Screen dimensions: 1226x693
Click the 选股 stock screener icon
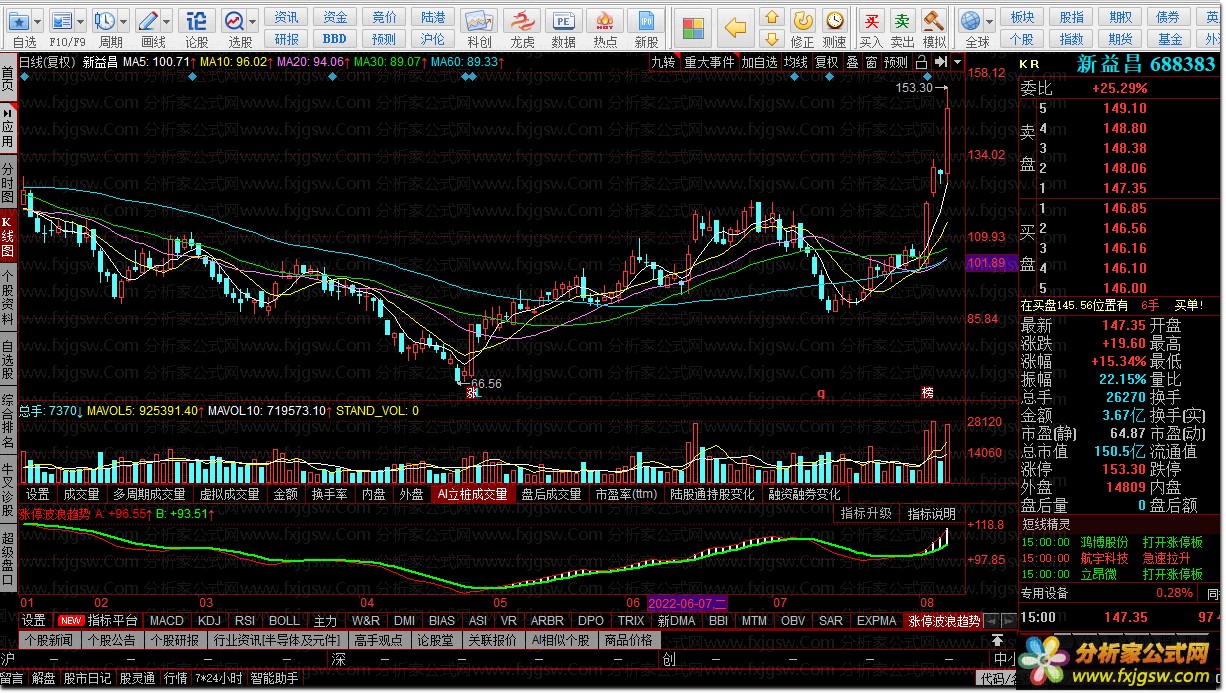[234, 20]
